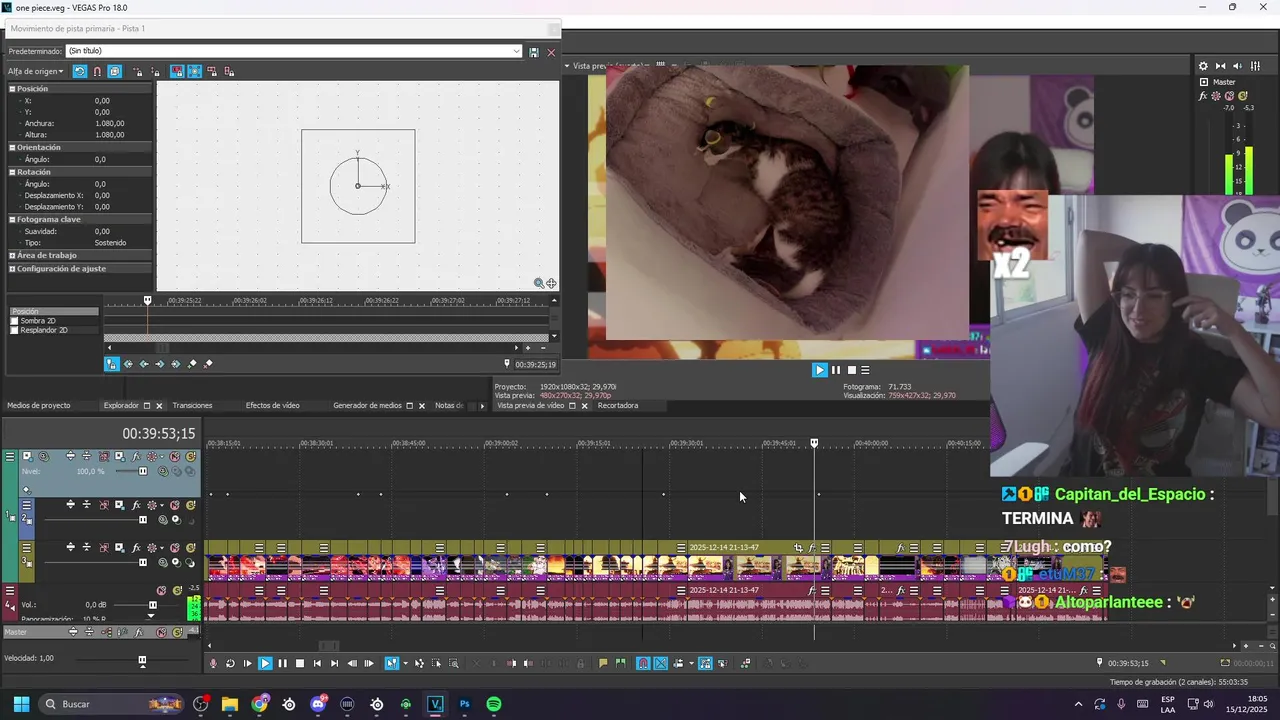Solo video track 1
The width and height of the screenshot is (1280, 720).
click(191, 456)
